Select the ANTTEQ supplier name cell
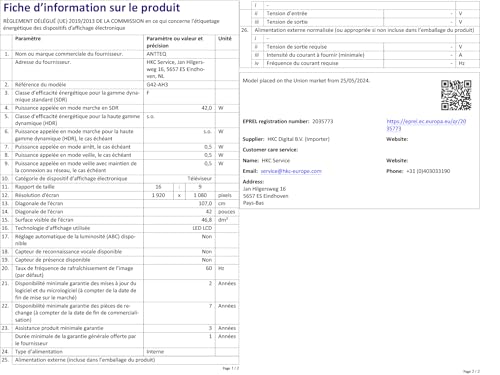 click(x=179, y=54)
